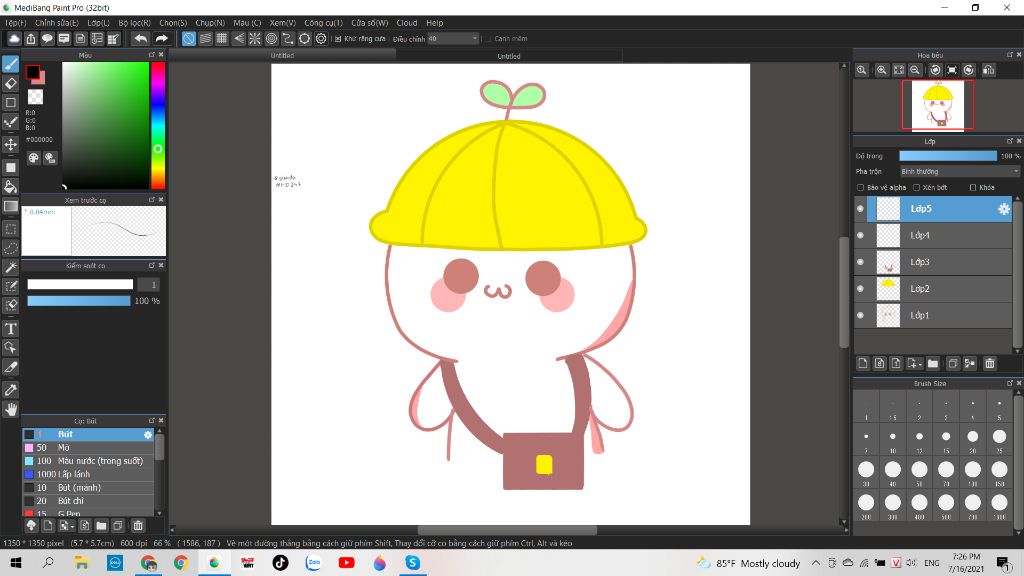
Task: Delete brush with trash icon
Action: (138, 525)
